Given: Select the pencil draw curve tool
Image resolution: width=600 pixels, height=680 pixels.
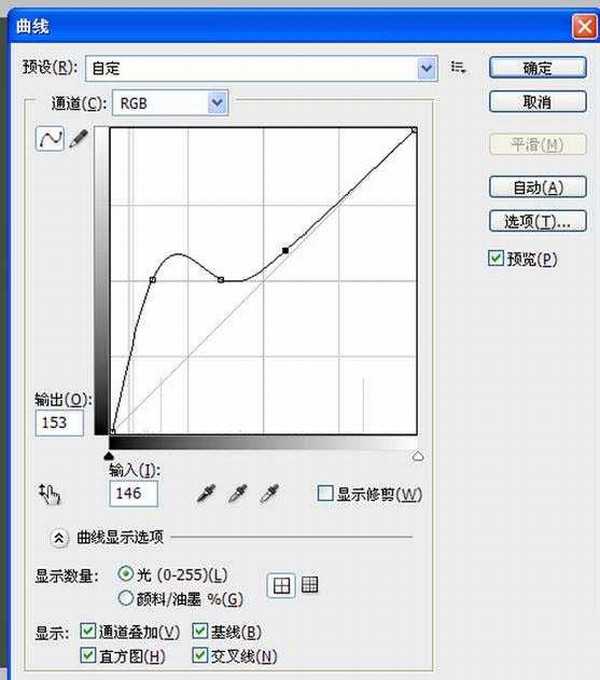Looking at the screenshot, I should 78,139.
